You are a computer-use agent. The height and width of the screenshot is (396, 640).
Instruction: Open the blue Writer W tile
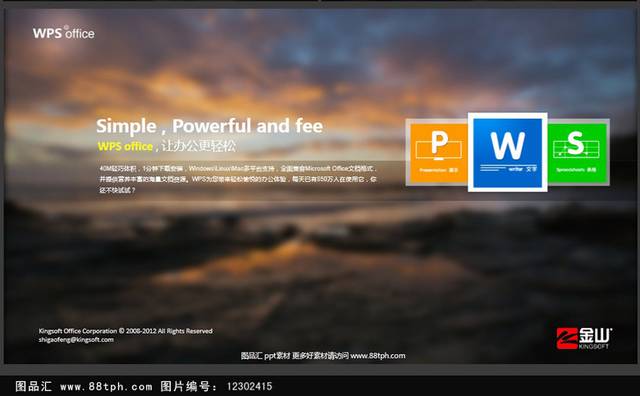508,152
